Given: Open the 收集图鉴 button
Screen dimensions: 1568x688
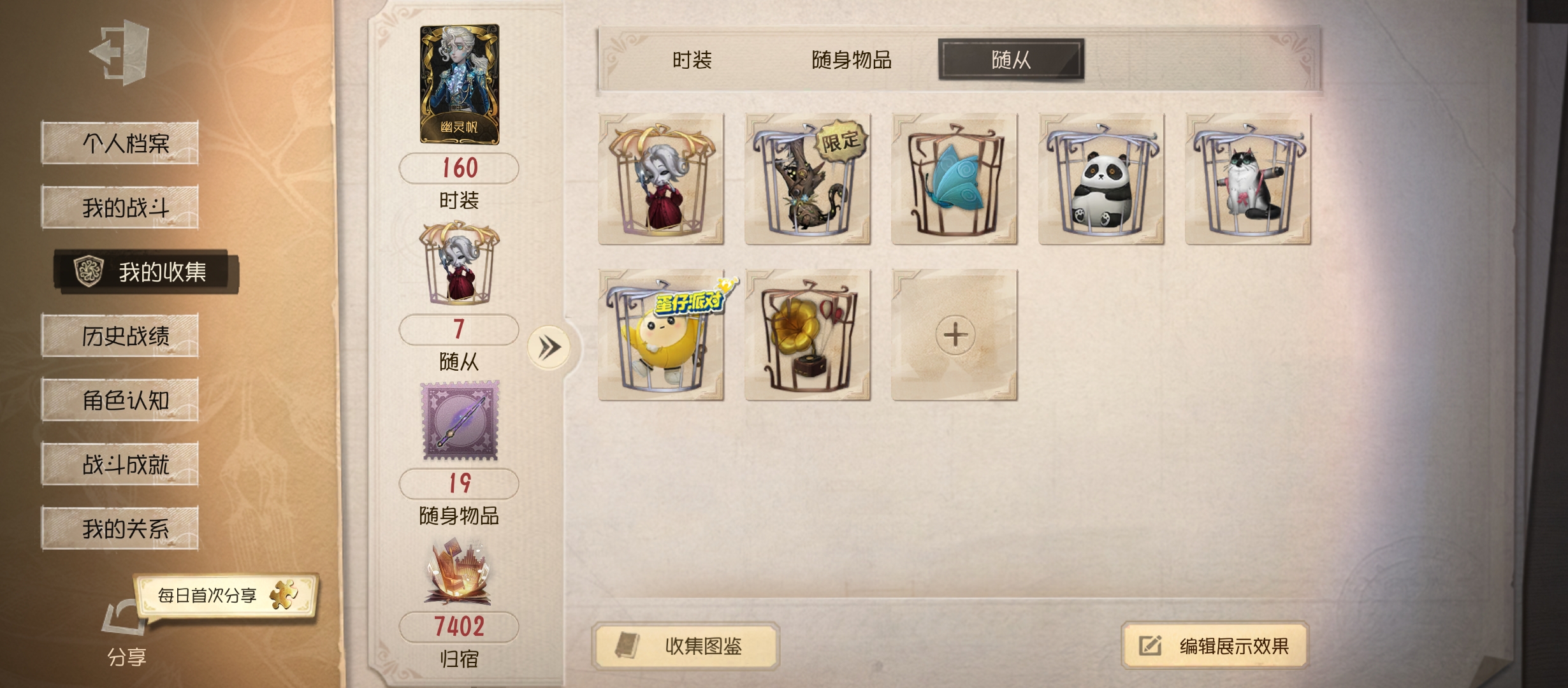Looking at the screenshot, I should (686, 646).
